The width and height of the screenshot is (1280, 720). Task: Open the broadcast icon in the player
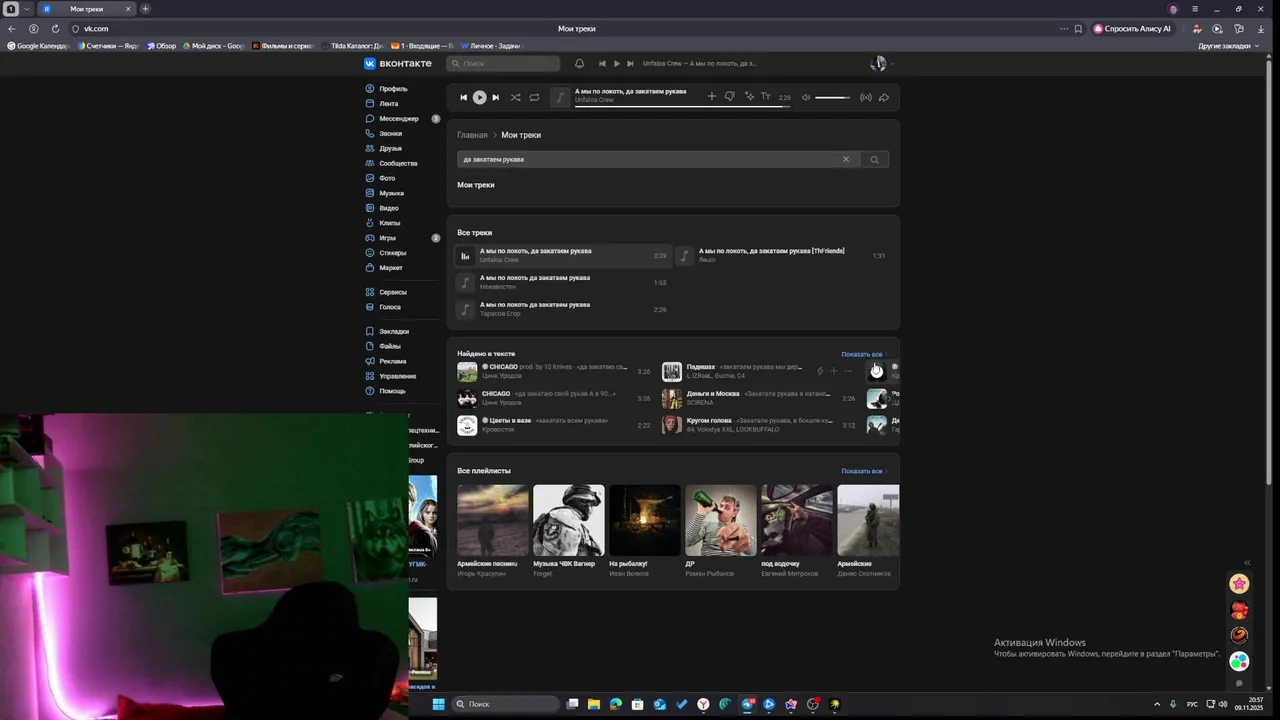(x=866, y=97)
